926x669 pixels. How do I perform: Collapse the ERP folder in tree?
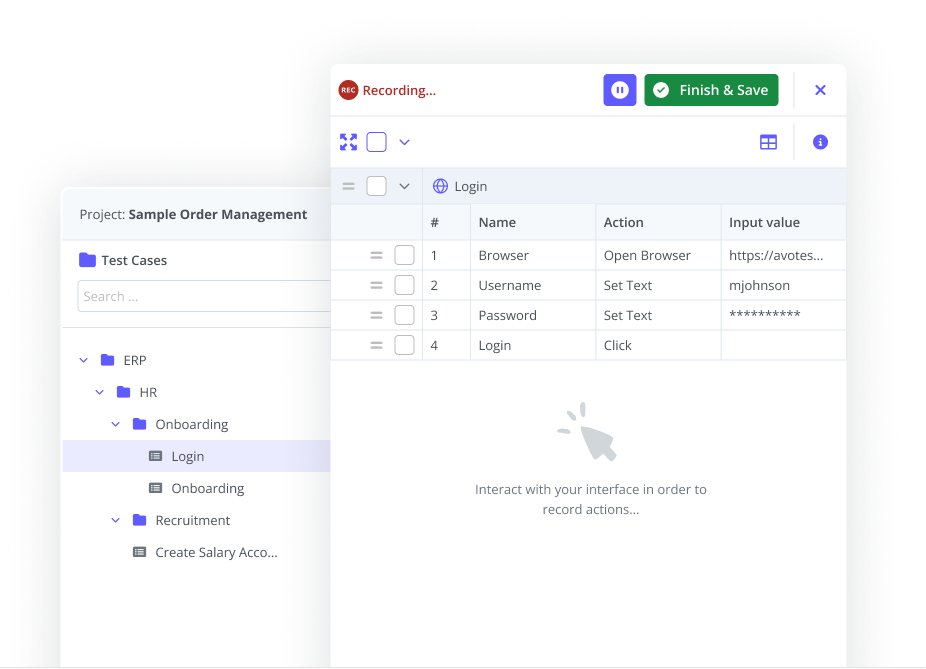point(84,360)
